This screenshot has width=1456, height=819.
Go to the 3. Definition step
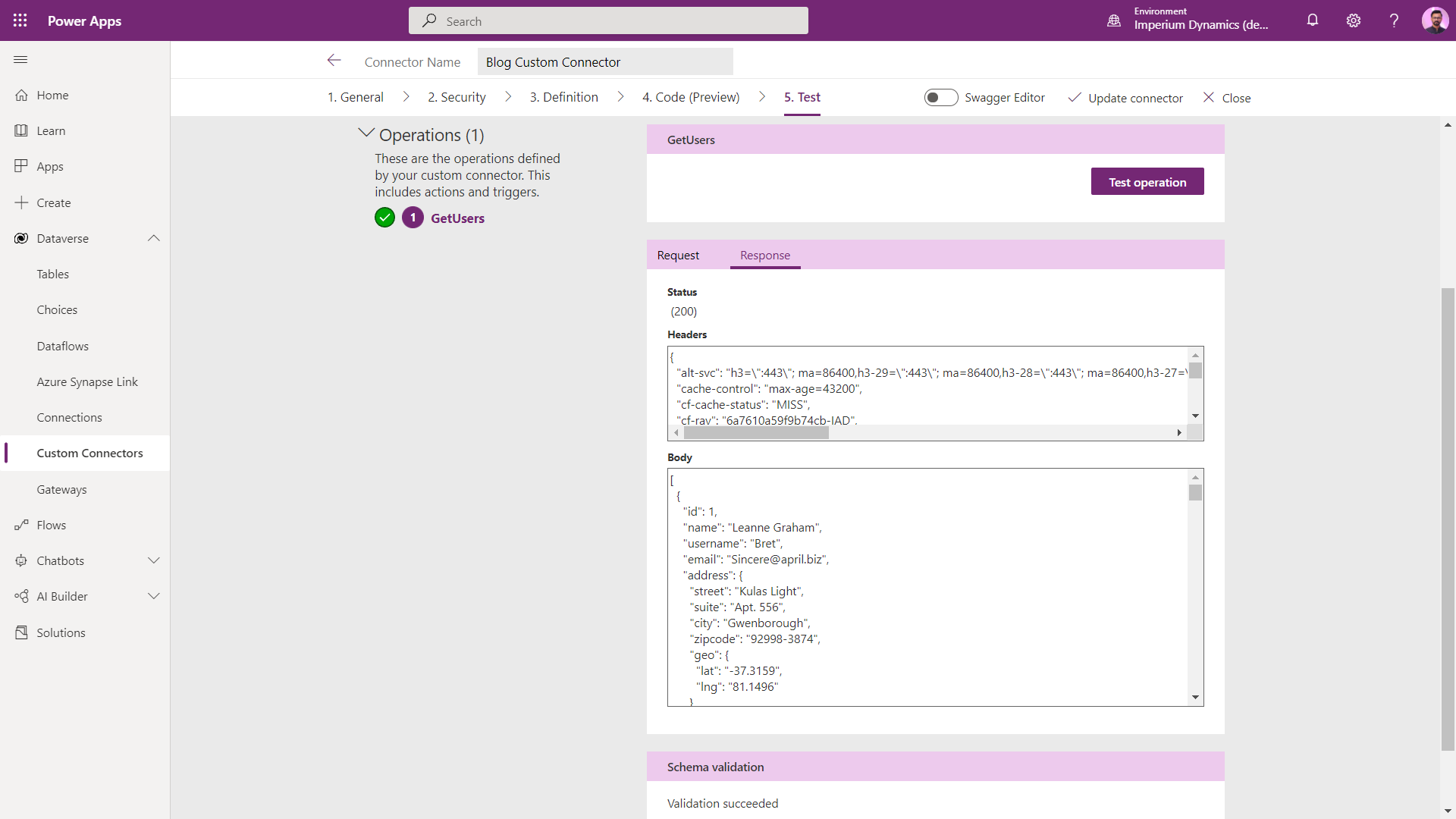pos(563,97)
